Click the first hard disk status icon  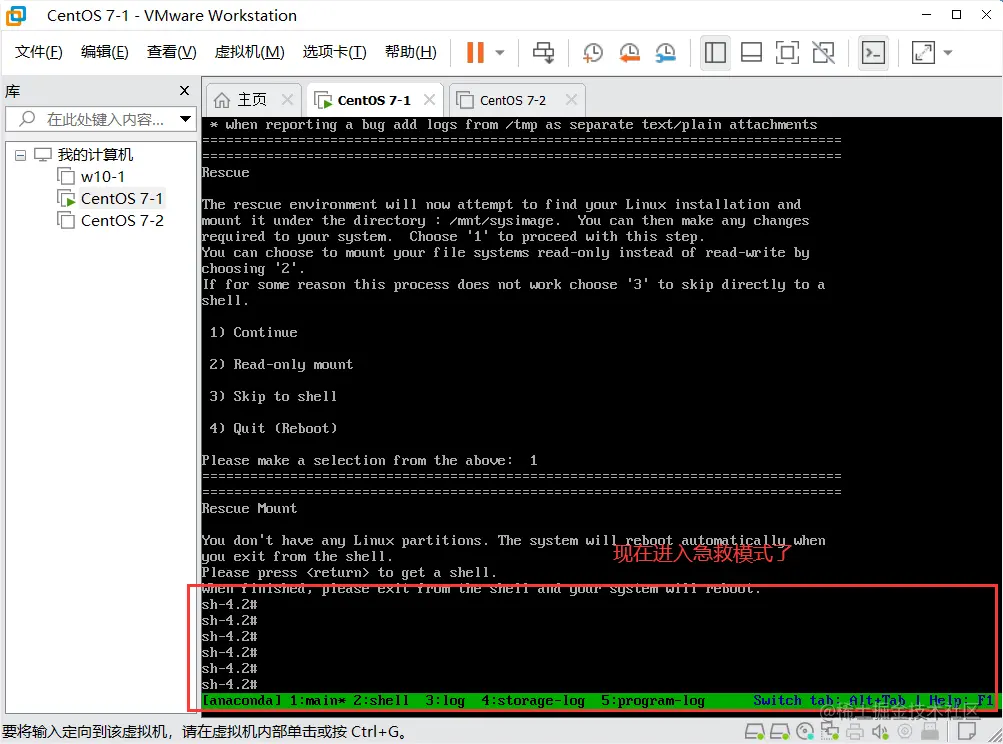pos(755,731)
